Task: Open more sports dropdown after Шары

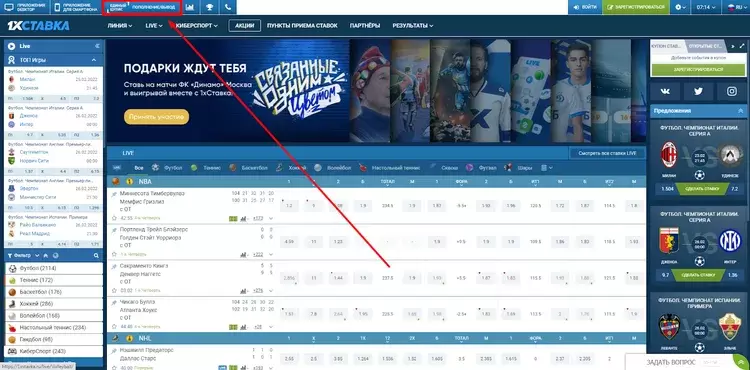Action: [547, 168]
